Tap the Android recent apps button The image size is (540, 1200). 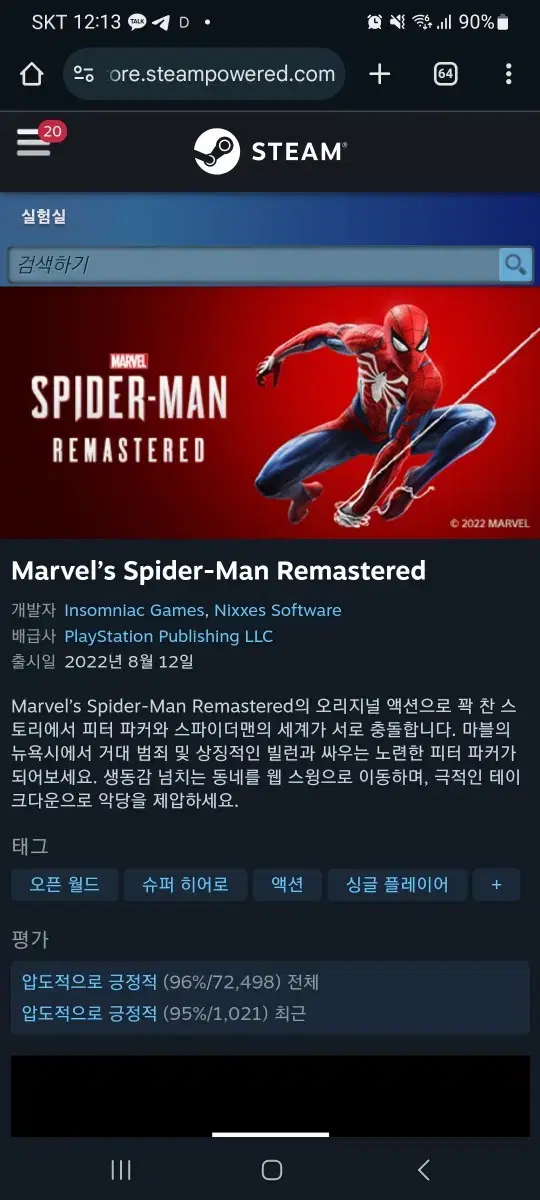pyautogui.click(x=121, y=1169)
